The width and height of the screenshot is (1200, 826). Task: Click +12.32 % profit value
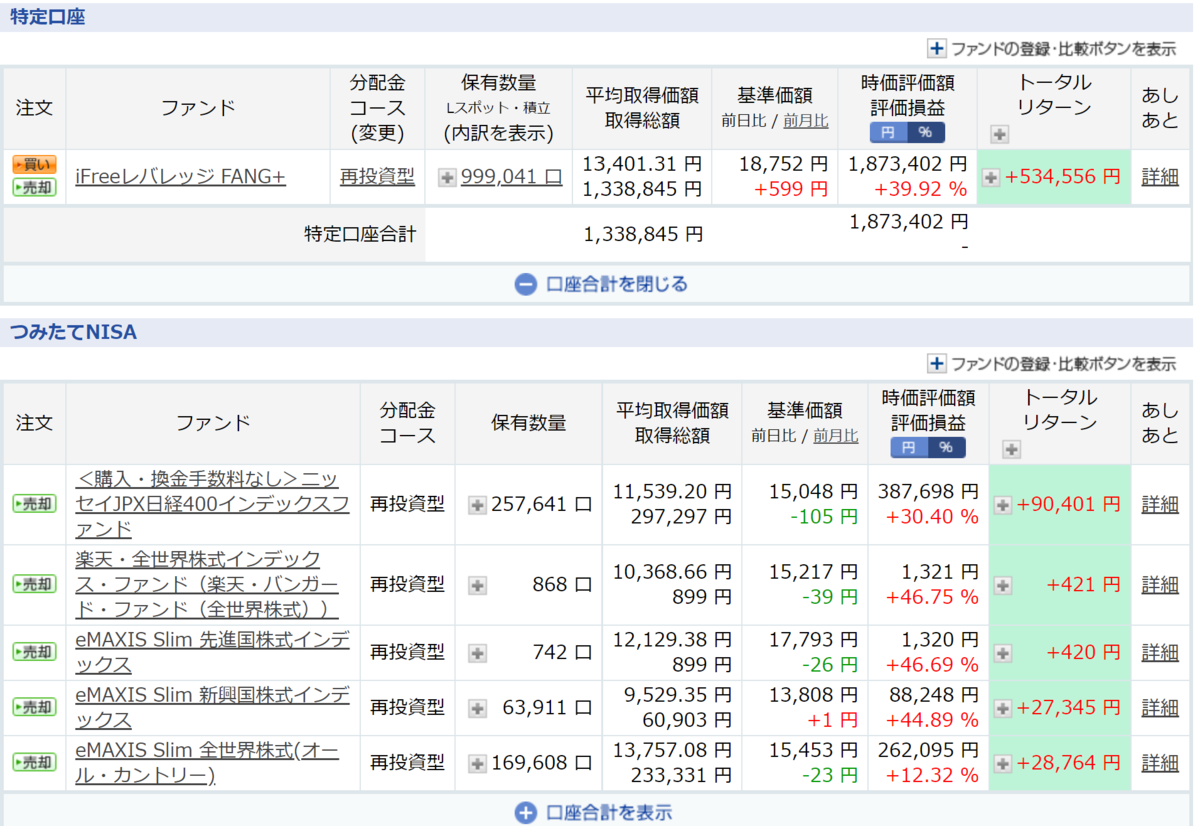932,775
